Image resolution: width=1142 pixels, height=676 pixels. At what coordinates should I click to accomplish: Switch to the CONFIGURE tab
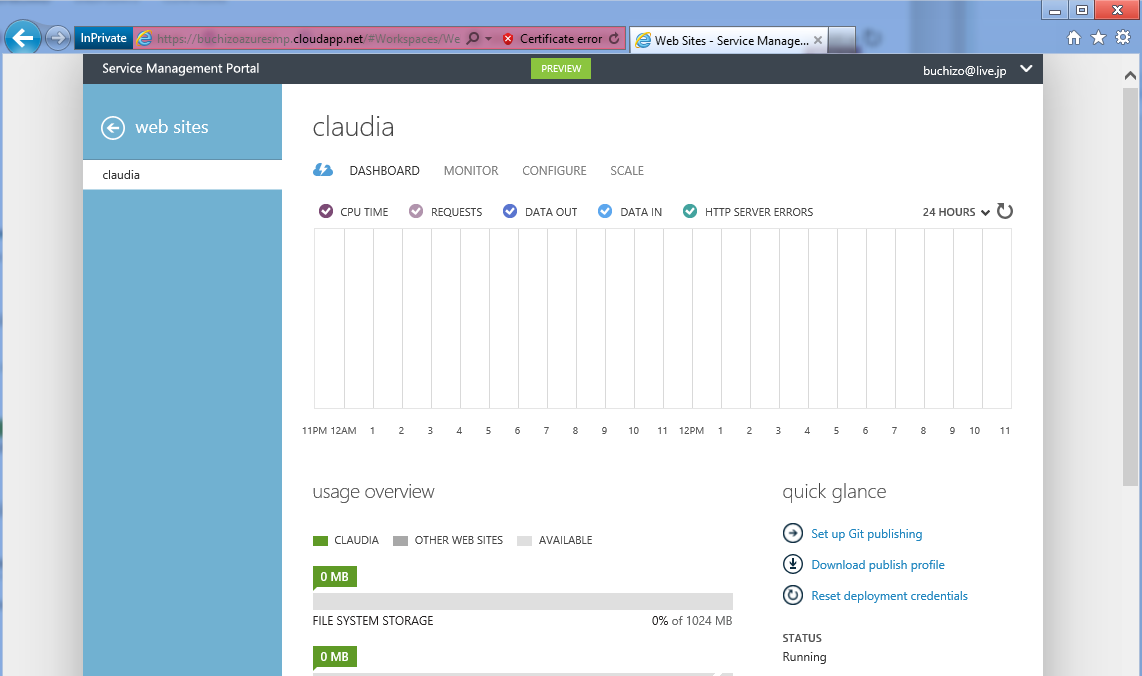tap(554, 170)
